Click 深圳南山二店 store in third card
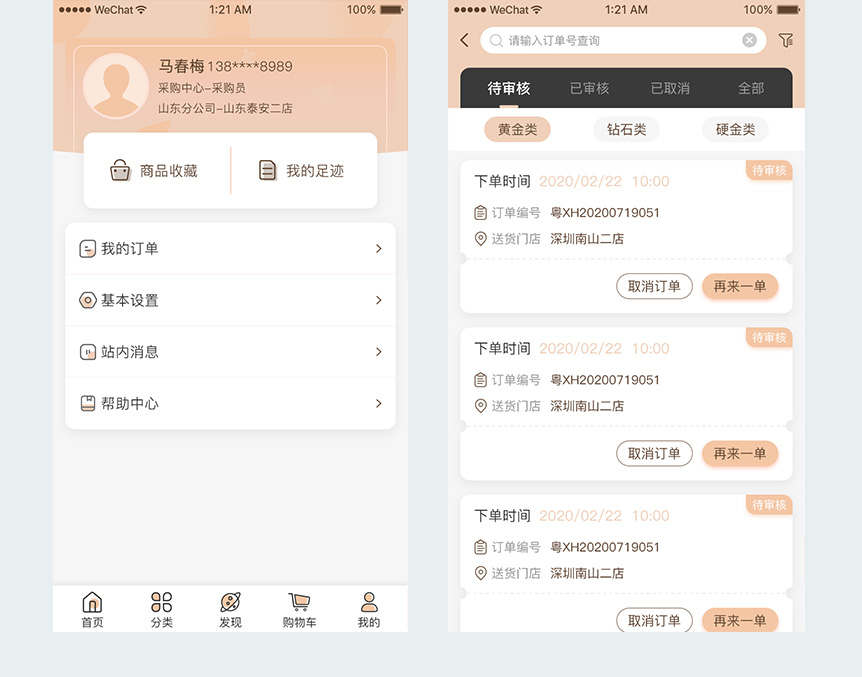This screenshot has width=862, height=677. tap(587, 573)
